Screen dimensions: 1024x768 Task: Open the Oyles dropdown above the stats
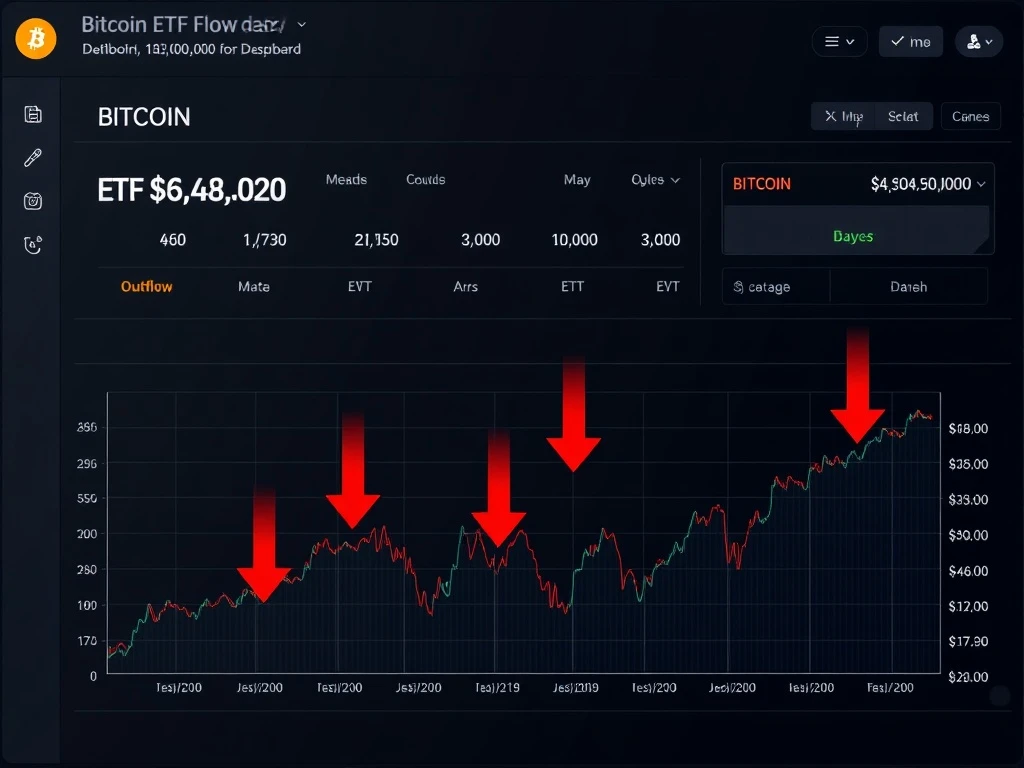click(655, 180)
